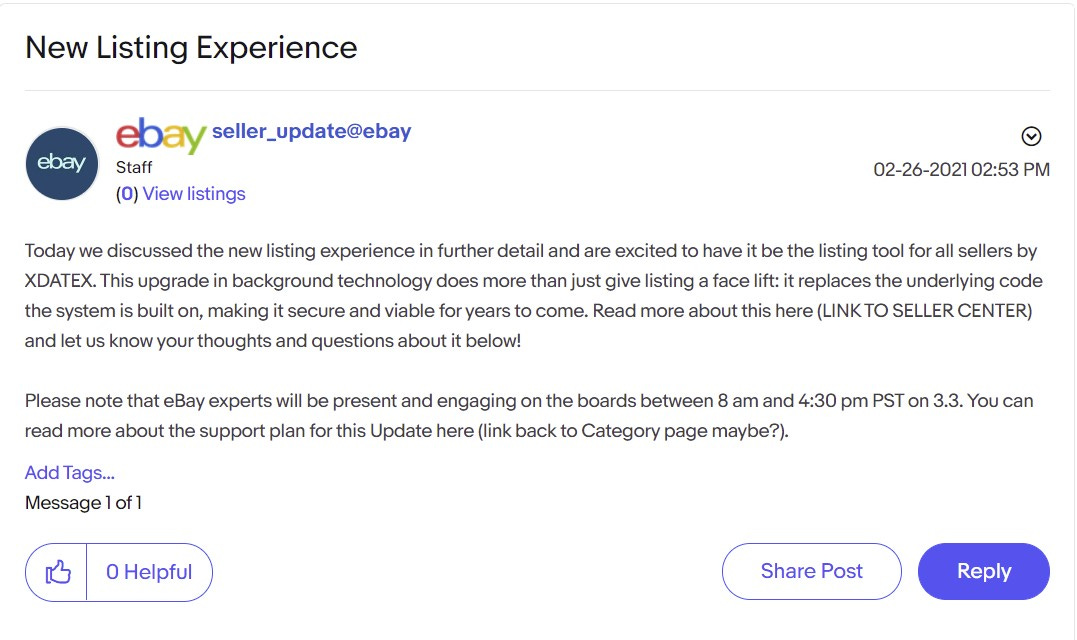Click the (0) feedback score
The image size is (1077, 640).
[x=127, y=194]
